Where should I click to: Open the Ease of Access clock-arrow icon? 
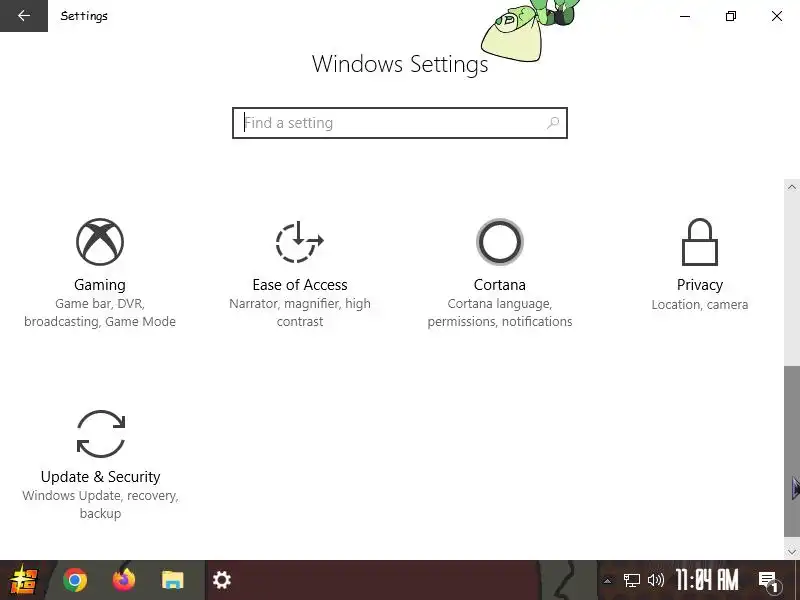pyautogui.click(x=300, y=242)
